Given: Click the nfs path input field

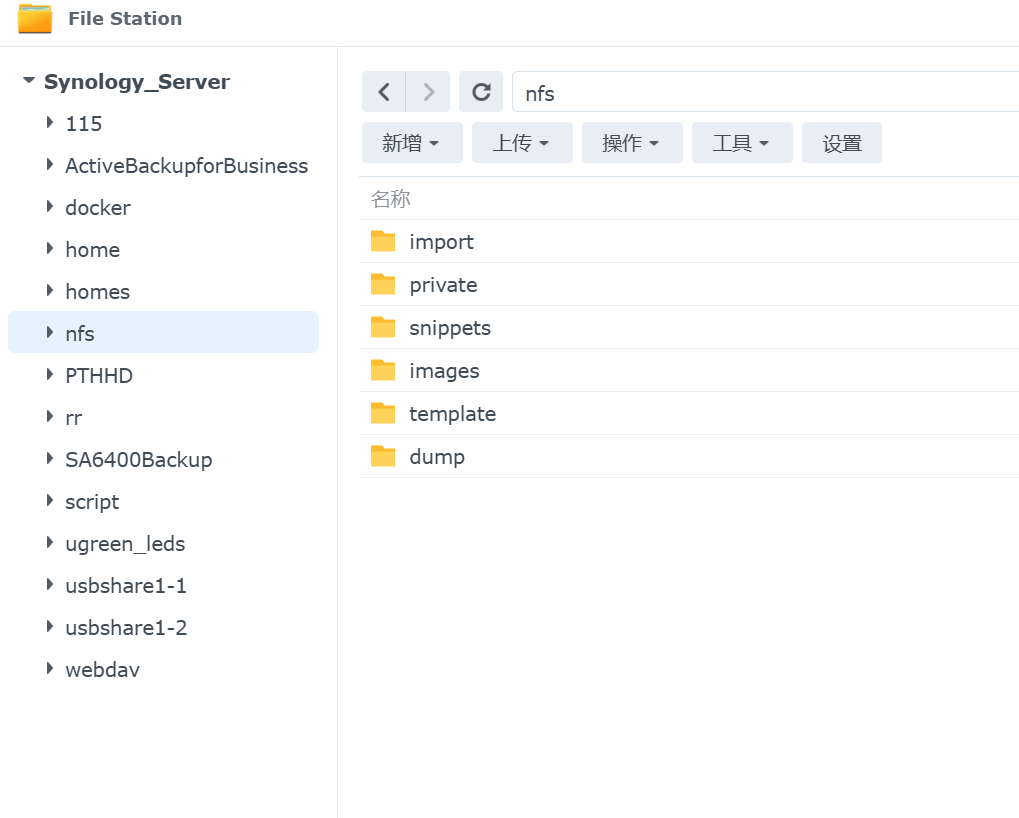Looking at the screenshot, I should coord(766,92).
